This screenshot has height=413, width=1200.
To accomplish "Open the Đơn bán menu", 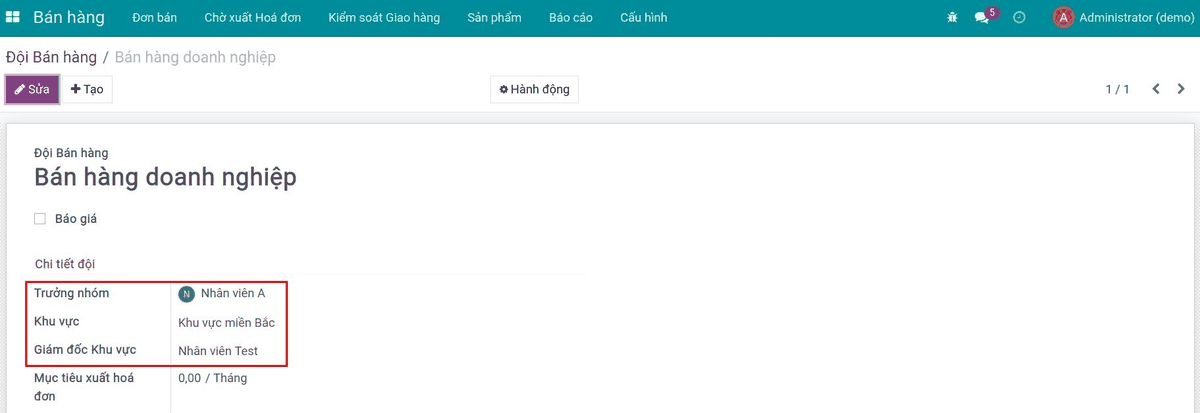I will point(154,17).
